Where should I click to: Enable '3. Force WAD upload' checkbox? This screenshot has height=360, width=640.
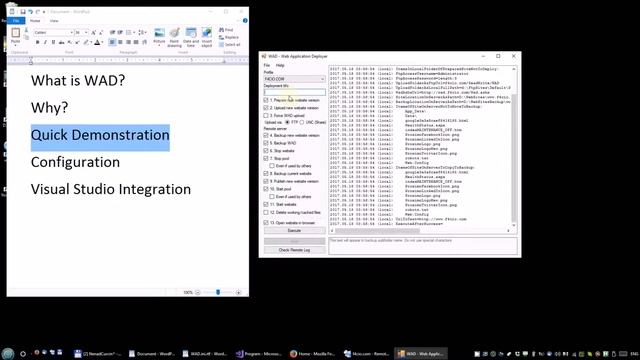pyautogui.click(x=266, y=116)
